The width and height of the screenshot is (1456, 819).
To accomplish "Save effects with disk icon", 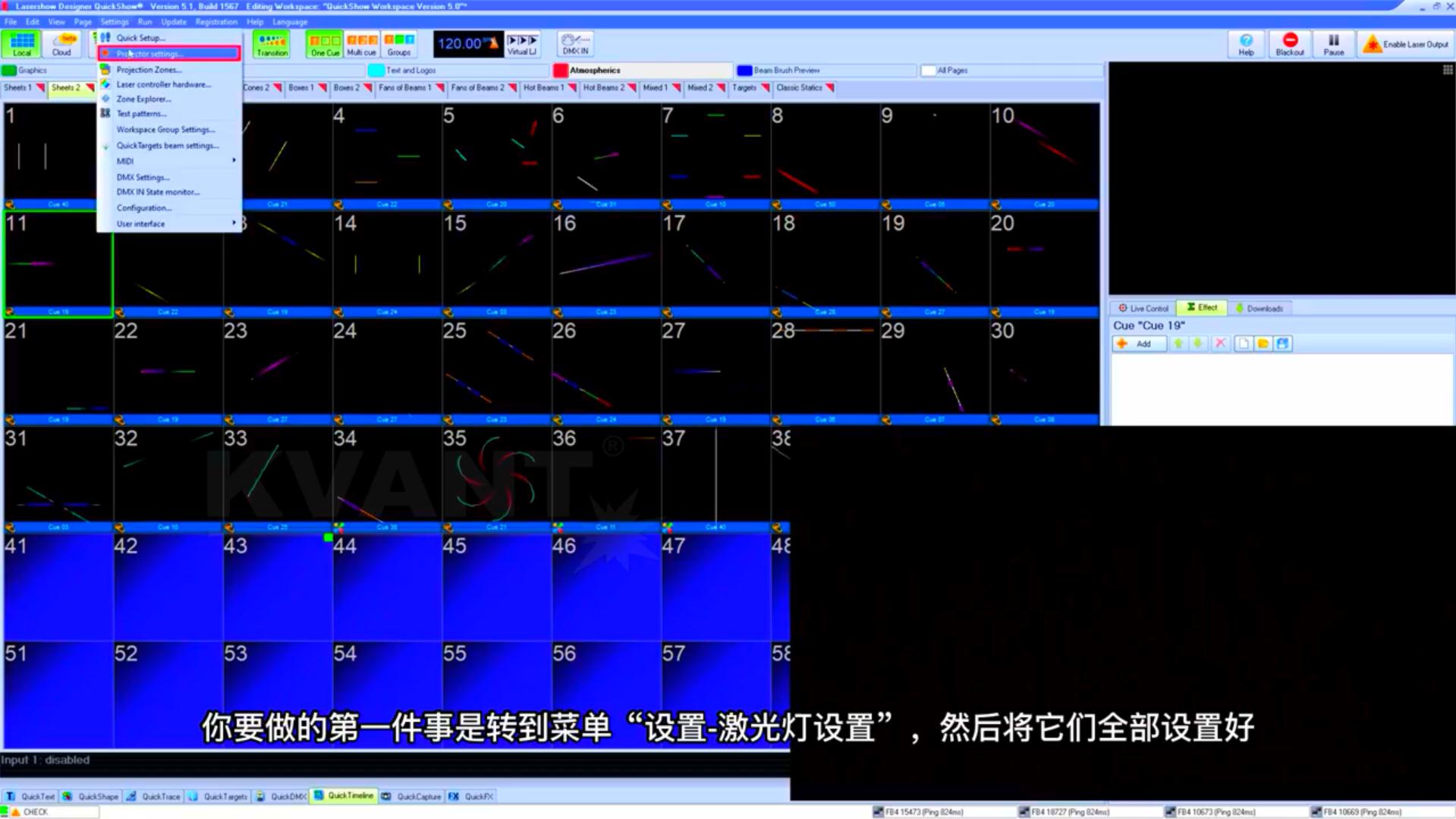I will coord(1283,344).
